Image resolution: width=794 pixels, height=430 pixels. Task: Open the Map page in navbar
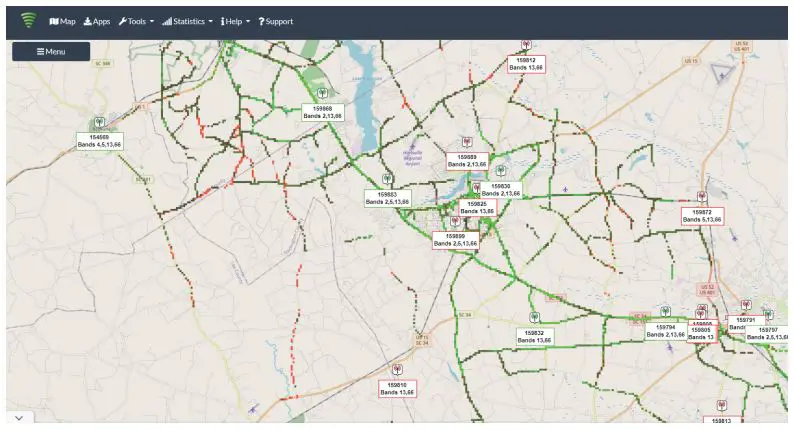(x=62, y=21)
